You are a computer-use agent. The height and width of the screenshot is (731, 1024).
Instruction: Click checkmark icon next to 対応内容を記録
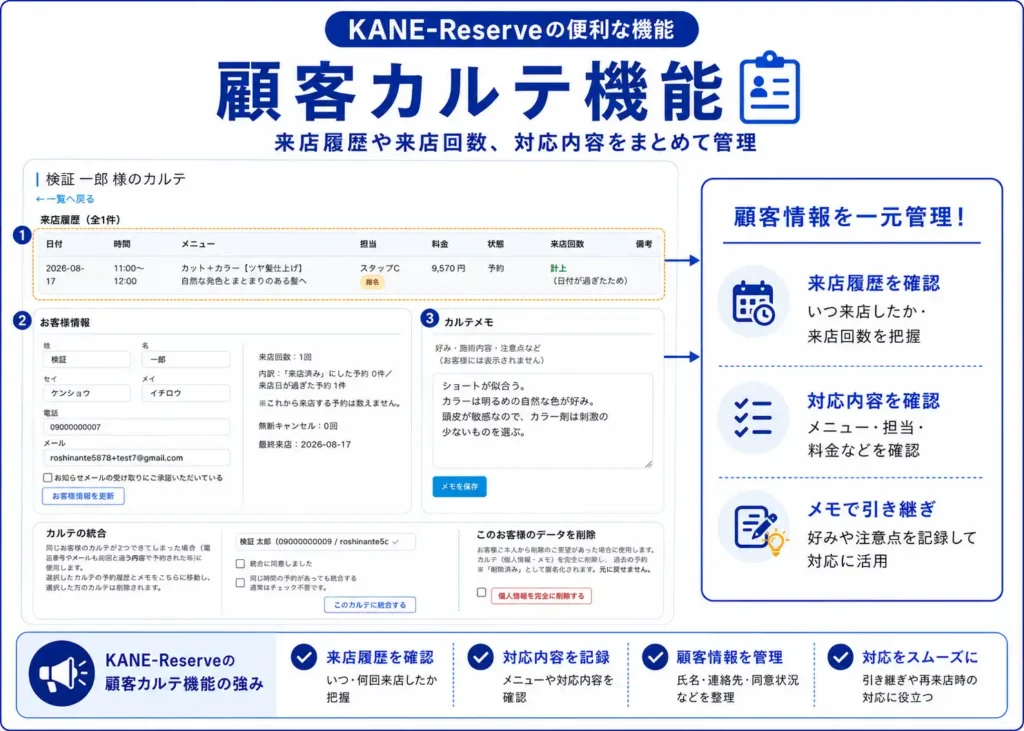480,657
